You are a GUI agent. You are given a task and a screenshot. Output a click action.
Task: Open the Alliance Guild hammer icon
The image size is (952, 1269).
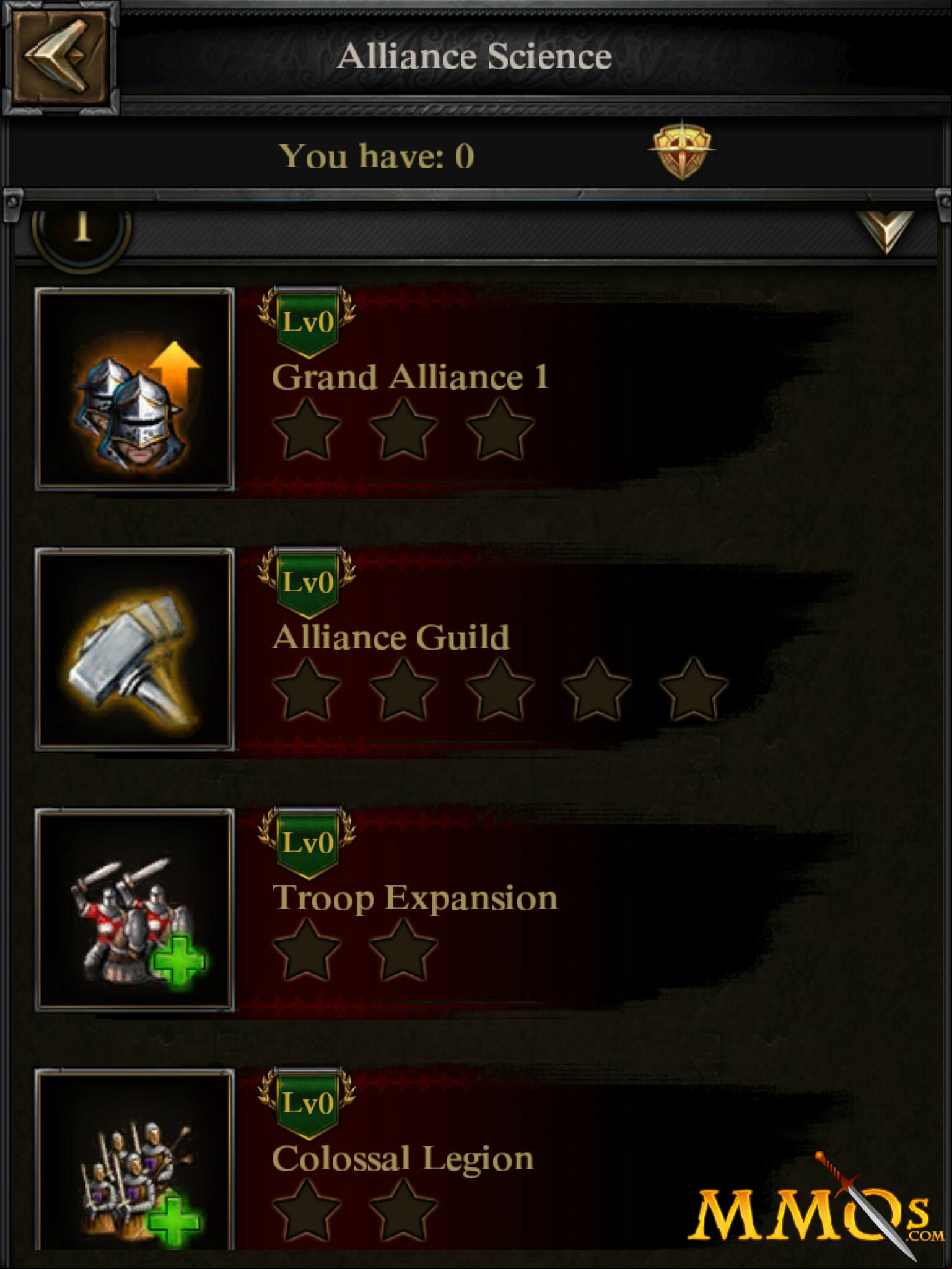pyautogui.click(x=135, y=650)
